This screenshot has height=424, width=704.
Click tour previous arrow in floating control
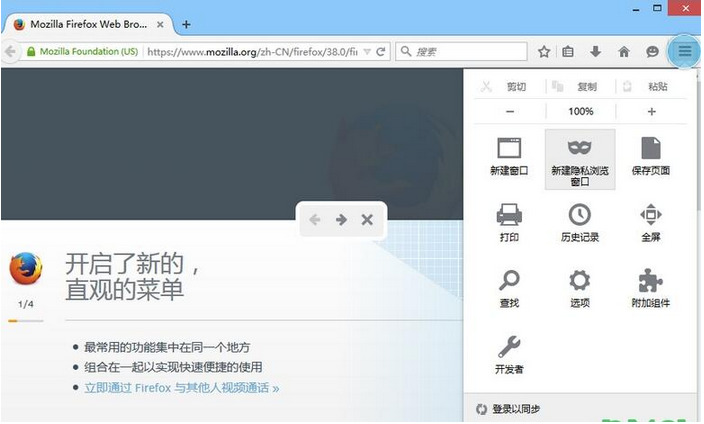tap(315, 220)
